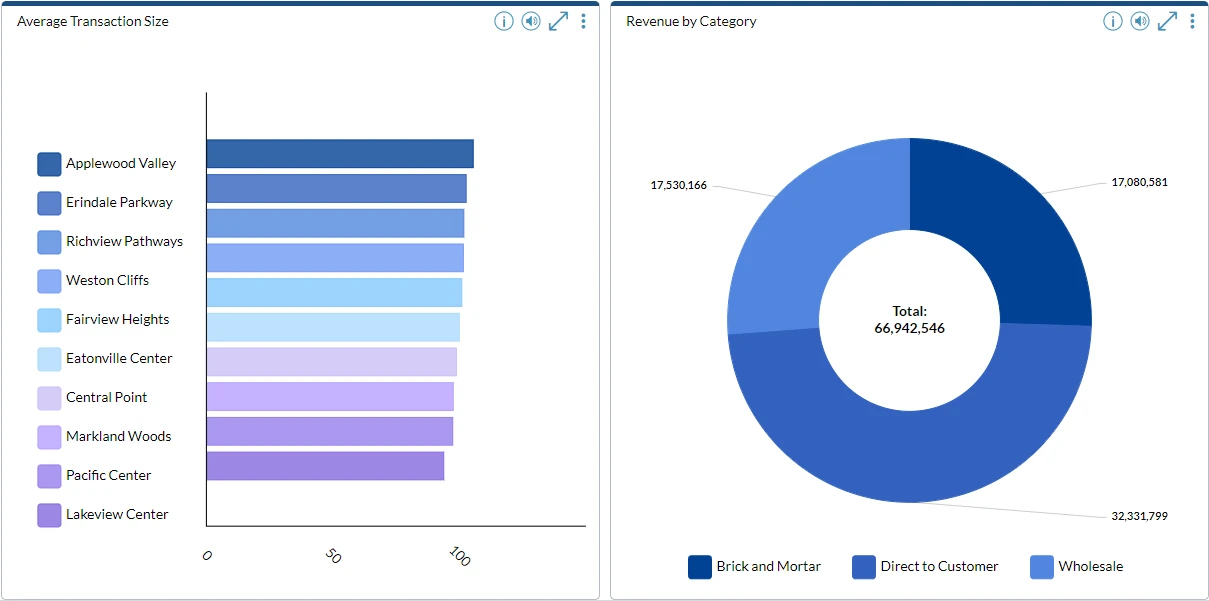Click the Average Transaction Size title
The image size is (1209, 601).
93,21
